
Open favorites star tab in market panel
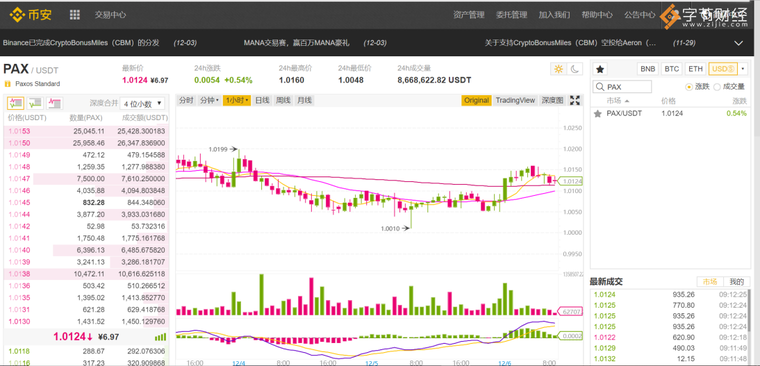pos(600,69)
